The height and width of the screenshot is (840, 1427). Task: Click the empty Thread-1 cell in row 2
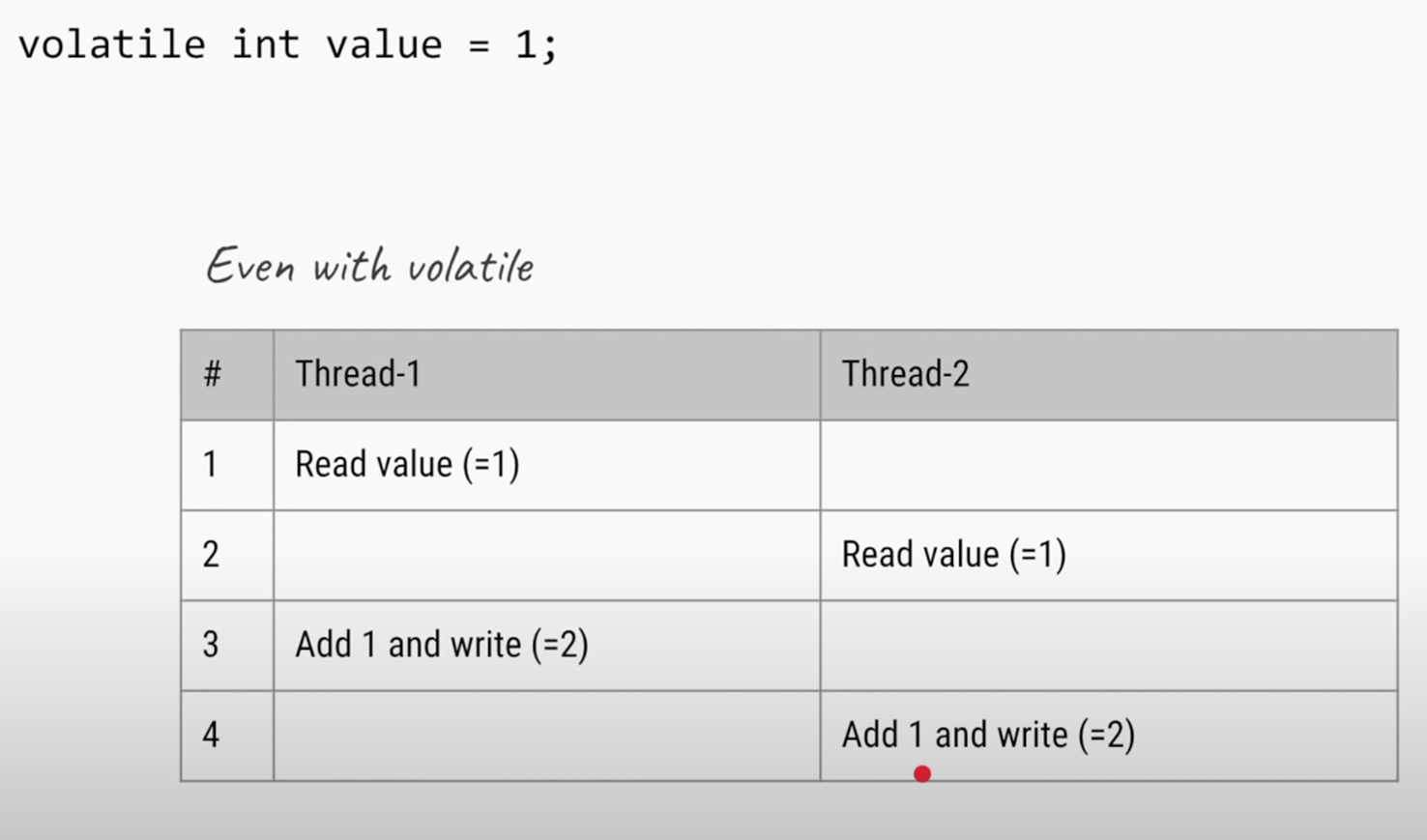coord(547,555)
